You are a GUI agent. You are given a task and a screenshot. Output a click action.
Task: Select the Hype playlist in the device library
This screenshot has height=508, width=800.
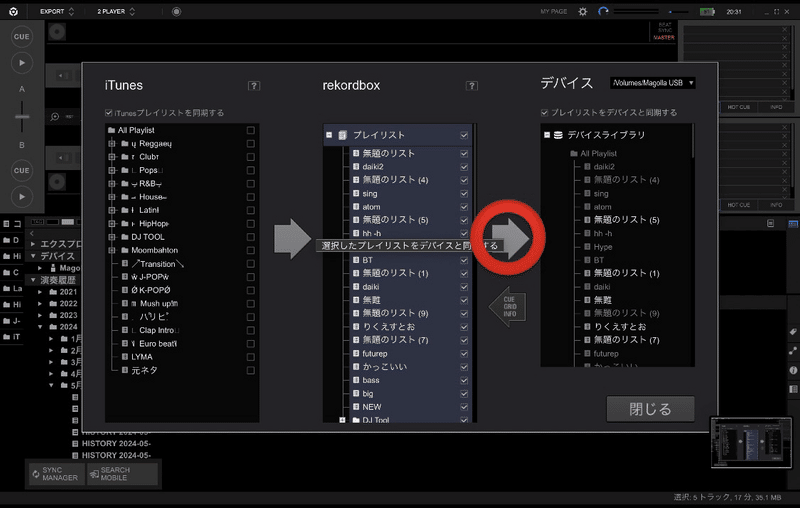[603, 247]
